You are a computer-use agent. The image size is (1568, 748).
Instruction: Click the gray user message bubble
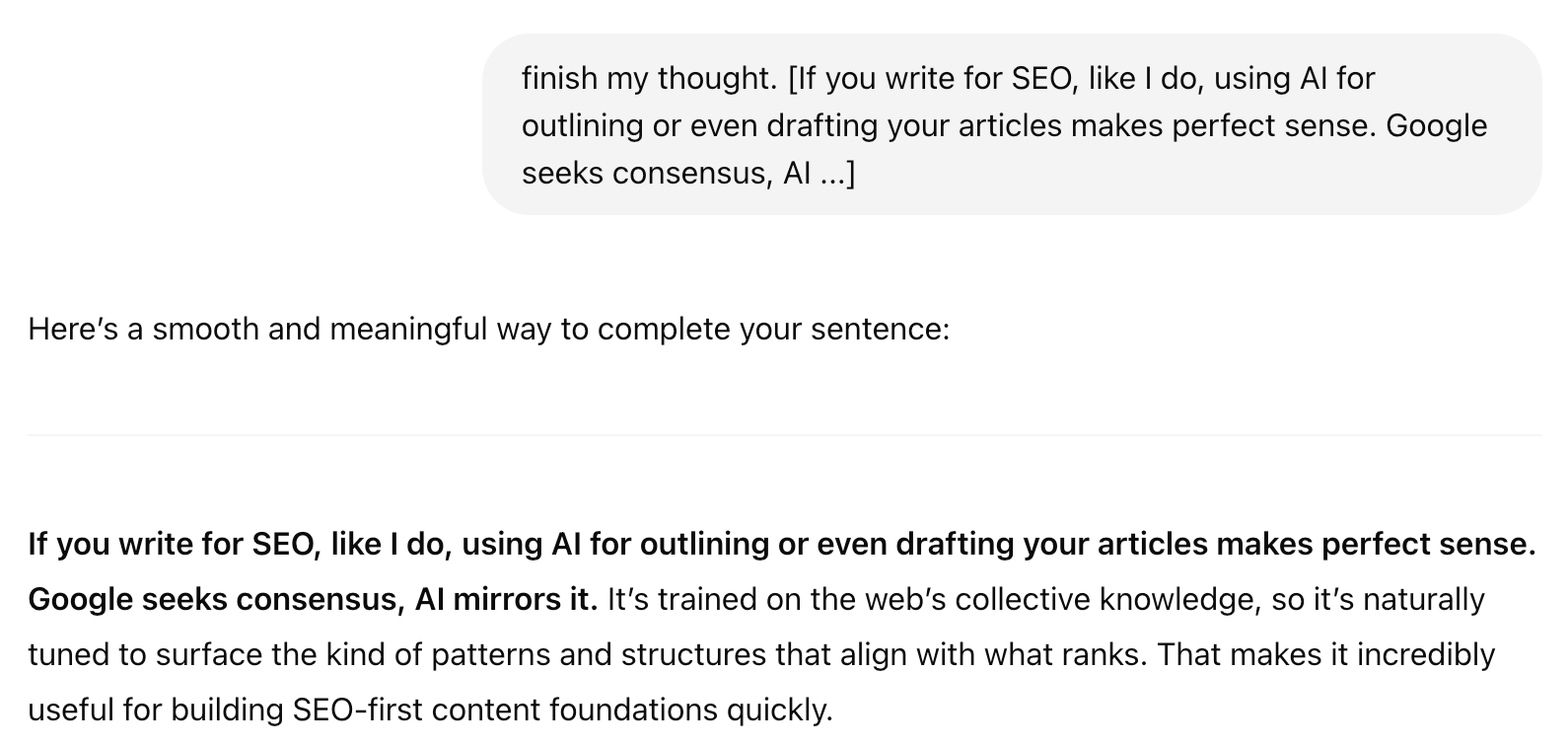tap(1011, 124)
